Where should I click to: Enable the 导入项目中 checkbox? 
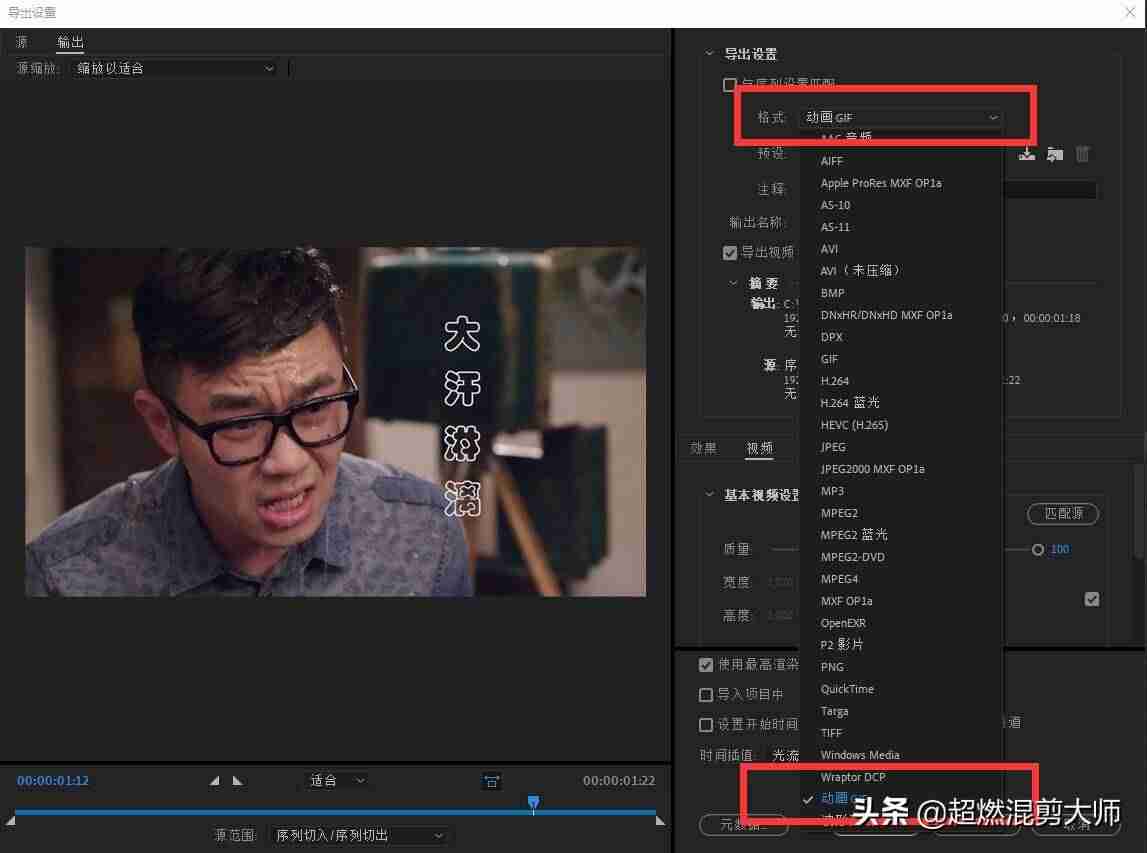[705, 694]
